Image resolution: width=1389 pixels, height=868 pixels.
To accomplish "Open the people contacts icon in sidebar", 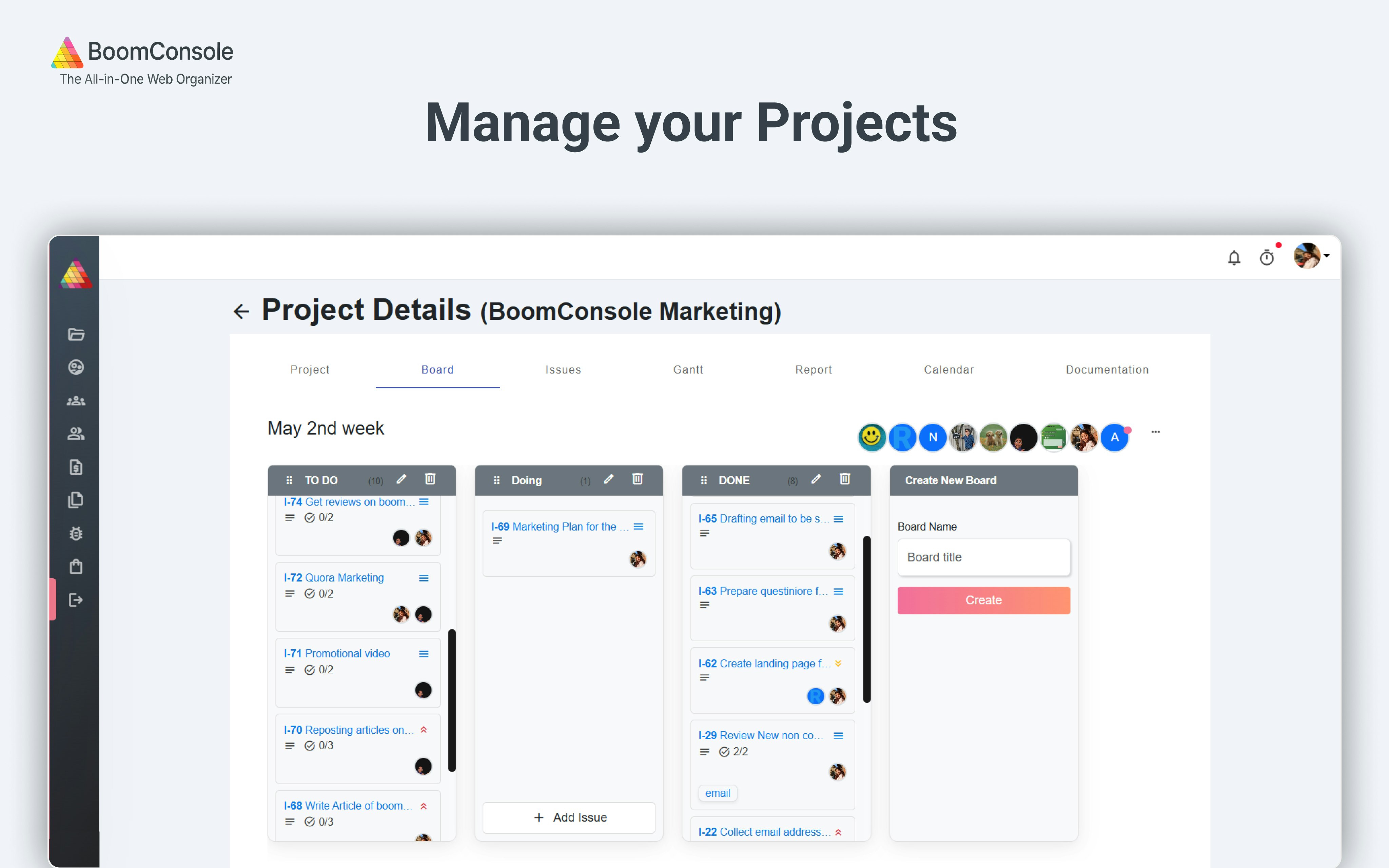I will pyautogui.click(x=76, y=434).
